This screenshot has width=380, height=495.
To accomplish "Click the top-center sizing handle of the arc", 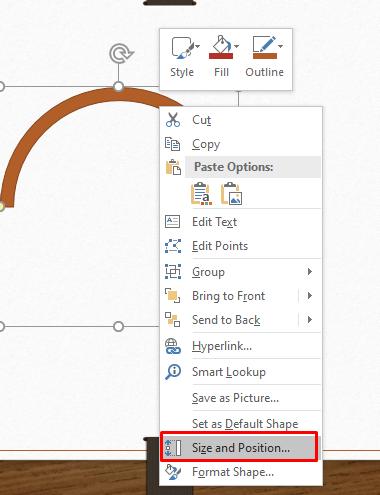I will 118,87.
